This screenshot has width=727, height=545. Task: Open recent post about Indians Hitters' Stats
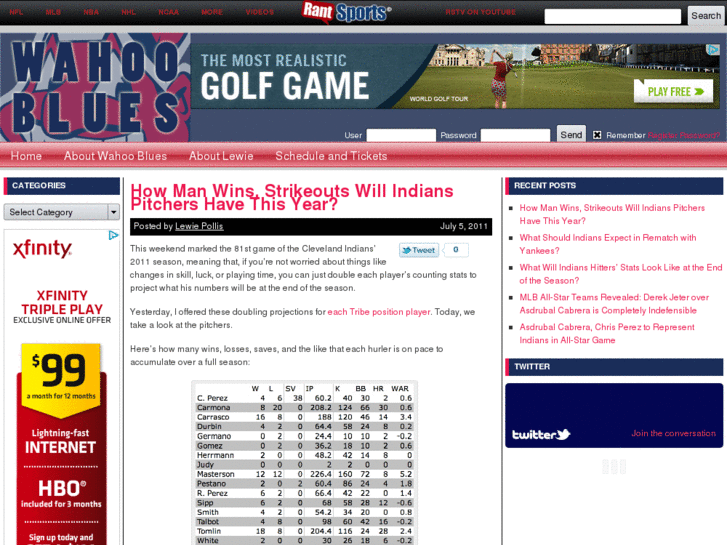point(621,274)
